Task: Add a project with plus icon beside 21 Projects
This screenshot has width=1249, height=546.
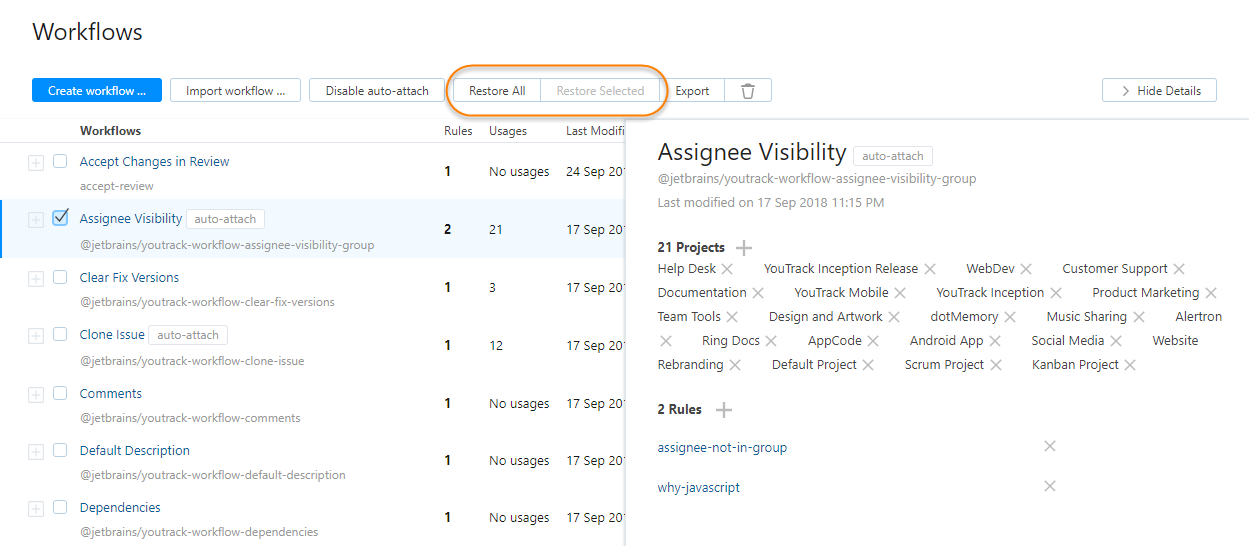Action: pos(744,248)
